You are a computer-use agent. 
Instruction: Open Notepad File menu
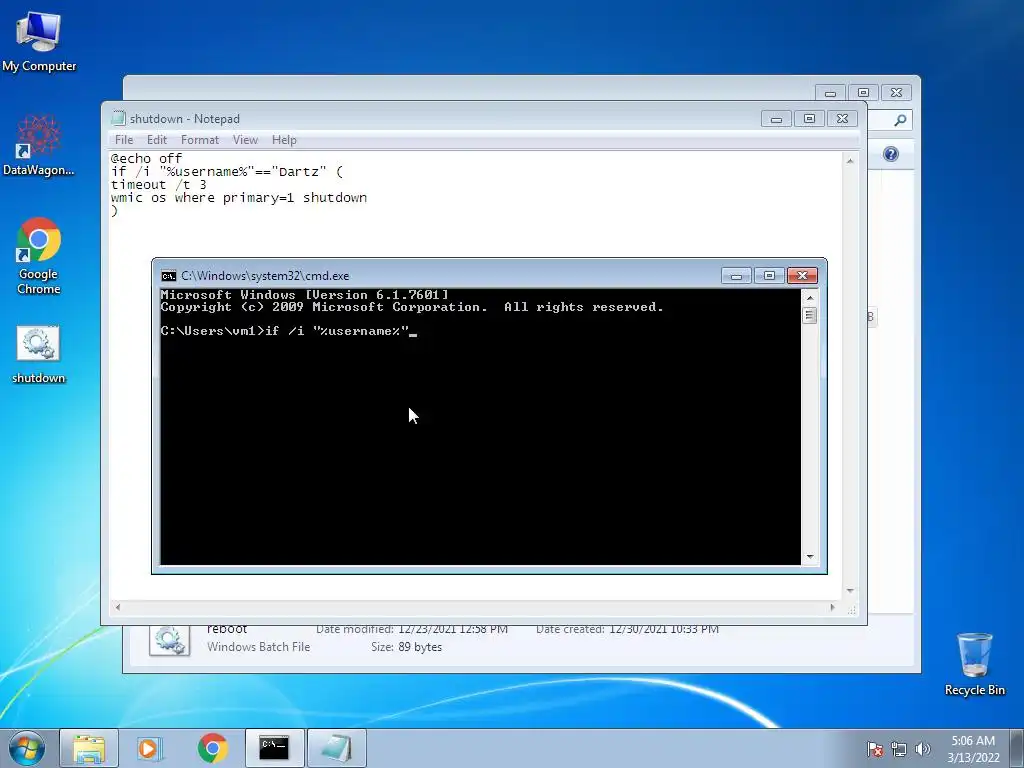pos(124,140)
